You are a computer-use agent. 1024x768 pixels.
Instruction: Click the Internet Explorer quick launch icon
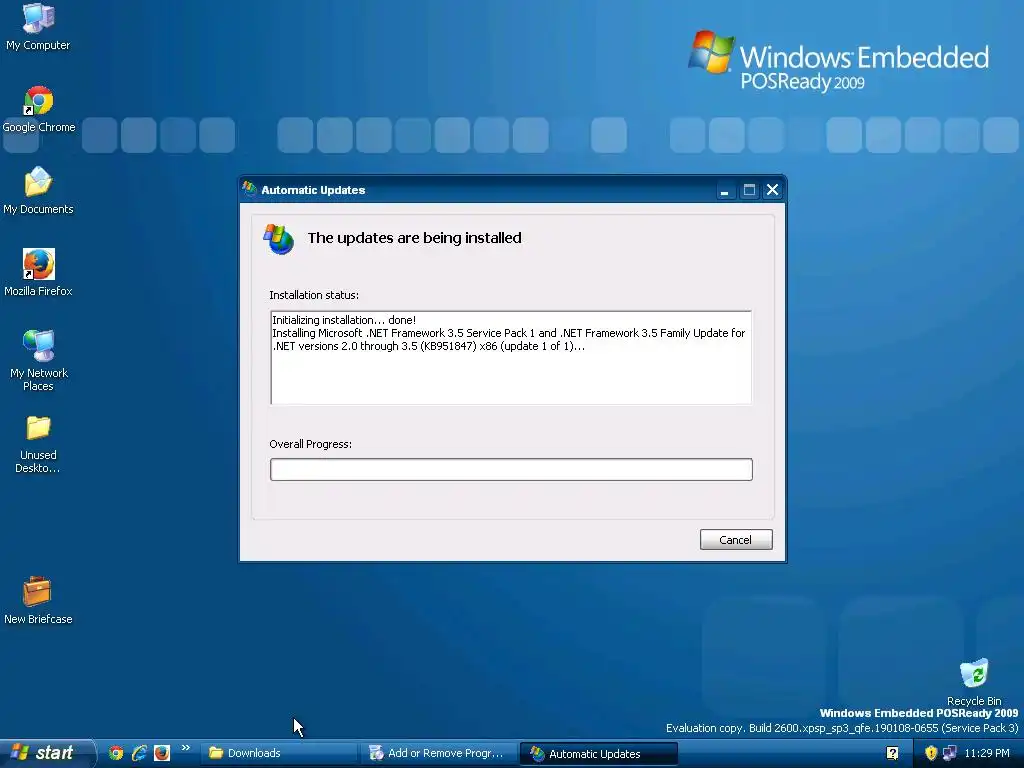139,753
